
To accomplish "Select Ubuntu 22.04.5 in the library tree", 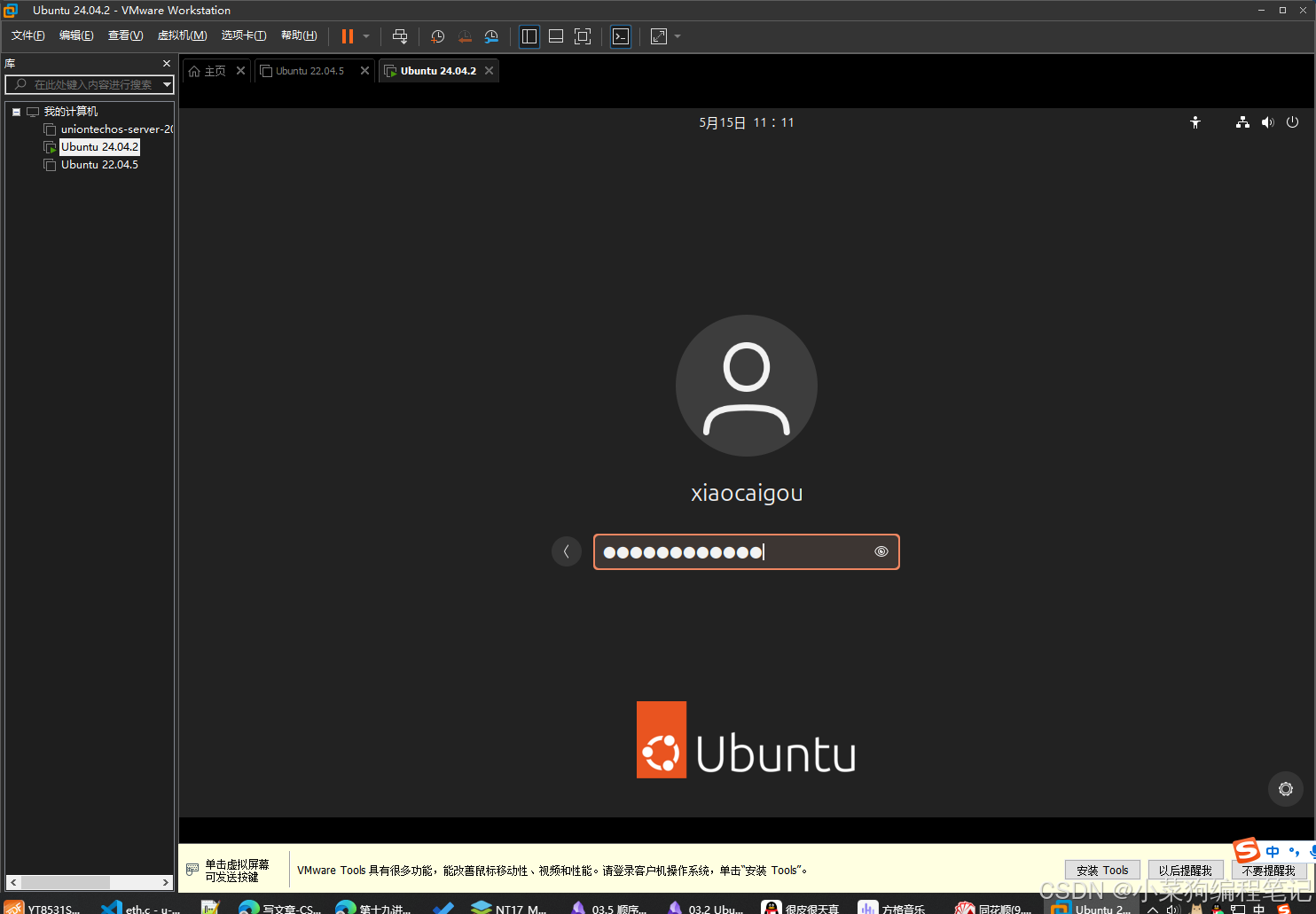I will pos(99,165).
